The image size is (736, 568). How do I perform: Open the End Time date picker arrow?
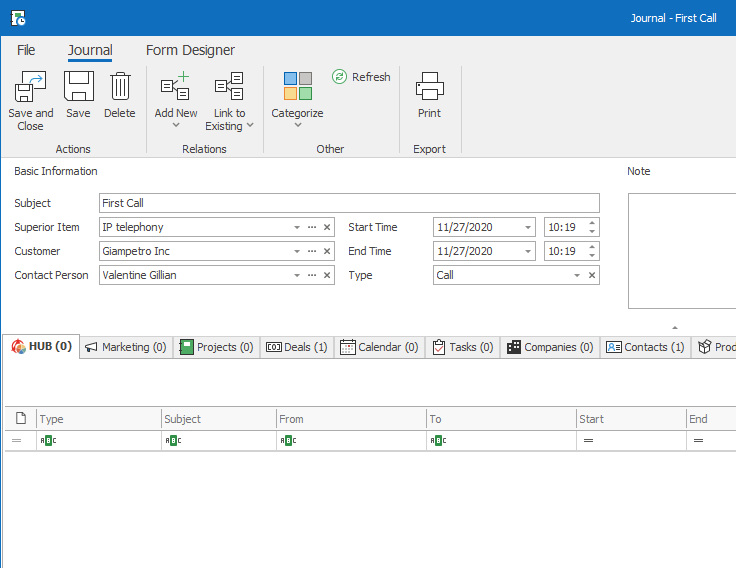528,252
